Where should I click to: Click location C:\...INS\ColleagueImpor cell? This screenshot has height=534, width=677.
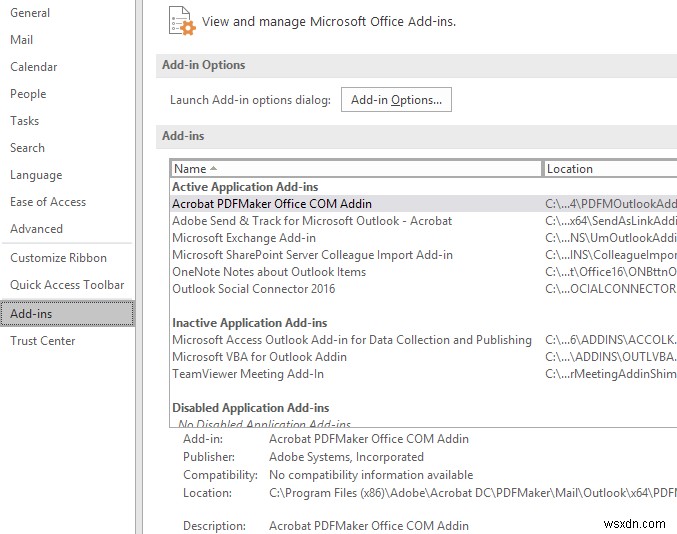pos(611,255)
